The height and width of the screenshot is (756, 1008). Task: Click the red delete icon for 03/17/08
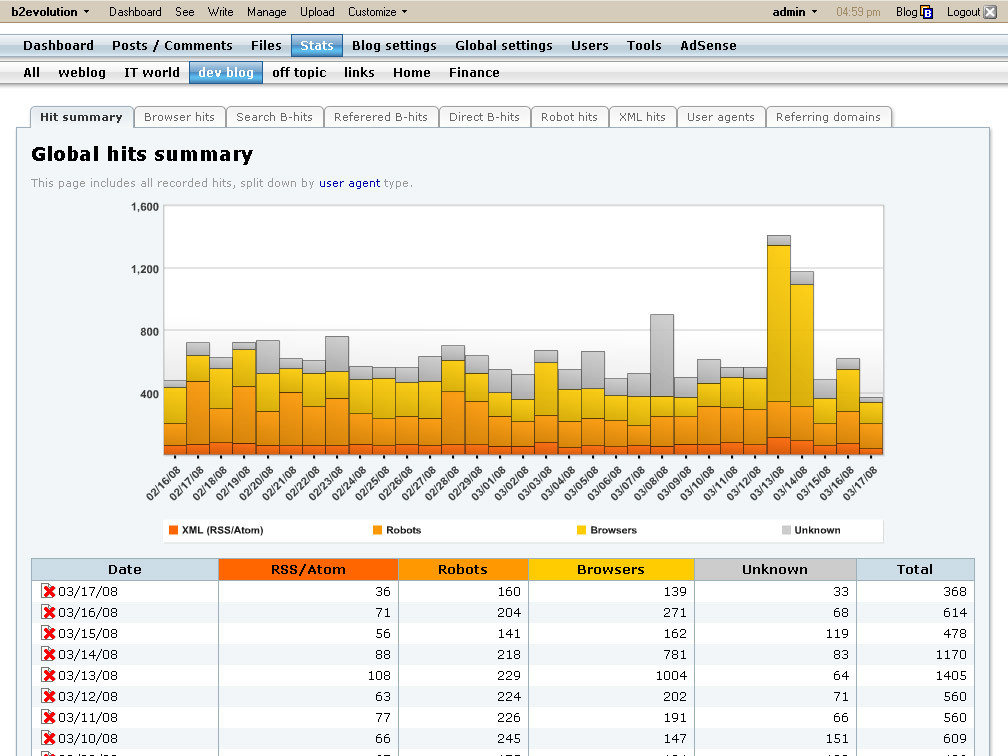(x=48, y=591)
